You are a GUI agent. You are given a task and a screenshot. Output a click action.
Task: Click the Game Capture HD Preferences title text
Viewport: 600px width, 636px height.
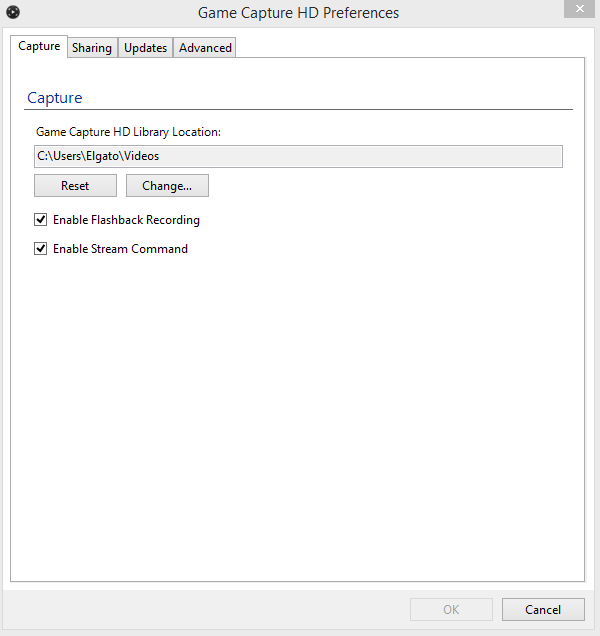click(x=298, y=13)
